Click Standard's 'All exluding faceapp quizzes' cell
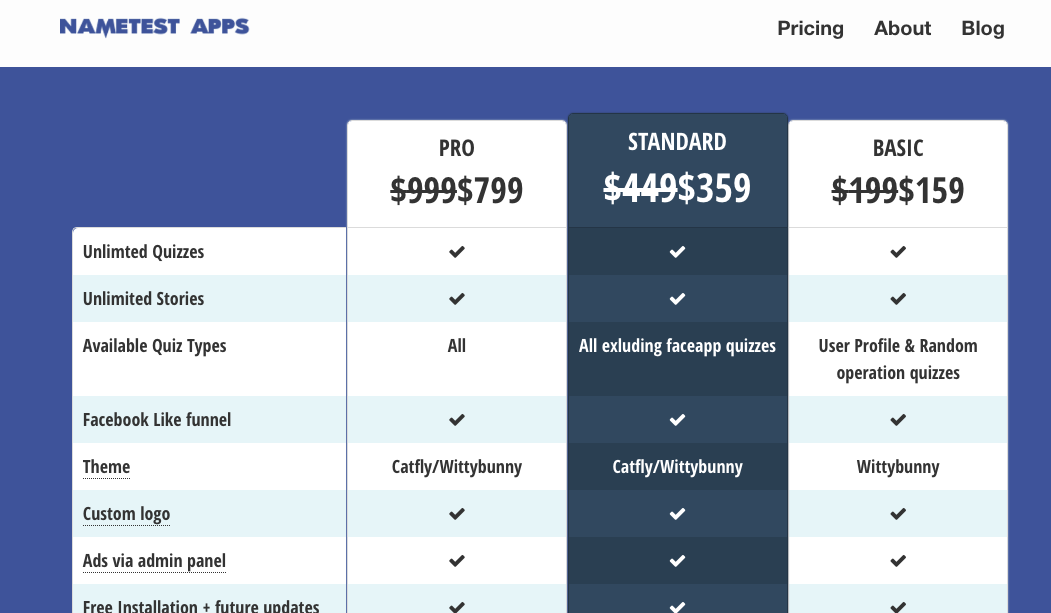 (x=677, y=359)
